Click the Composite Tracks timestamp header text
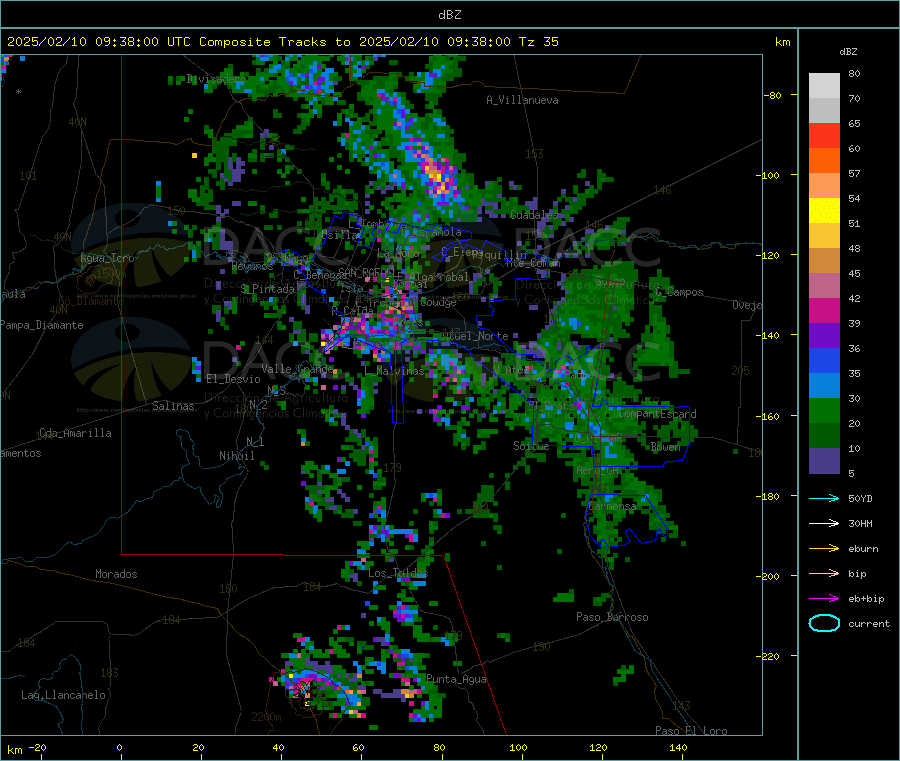The image size is (900, 761). click(x=282, y=42)
